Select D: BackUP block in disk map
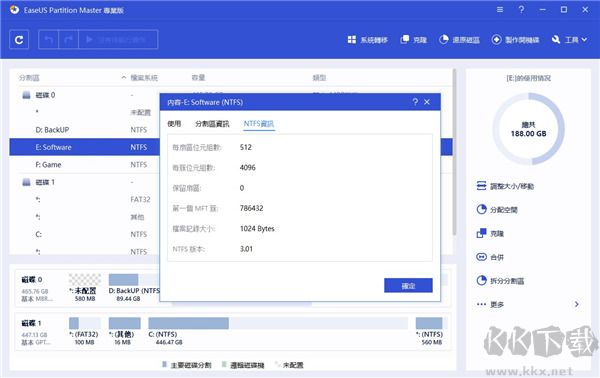600x378 pixels. point(134,287)
